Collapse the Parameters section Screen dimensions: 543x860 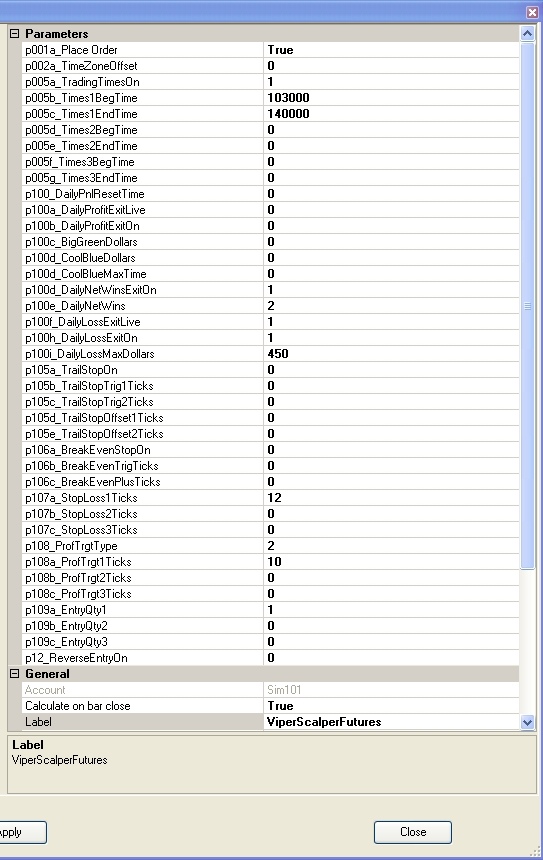point(15,34)
